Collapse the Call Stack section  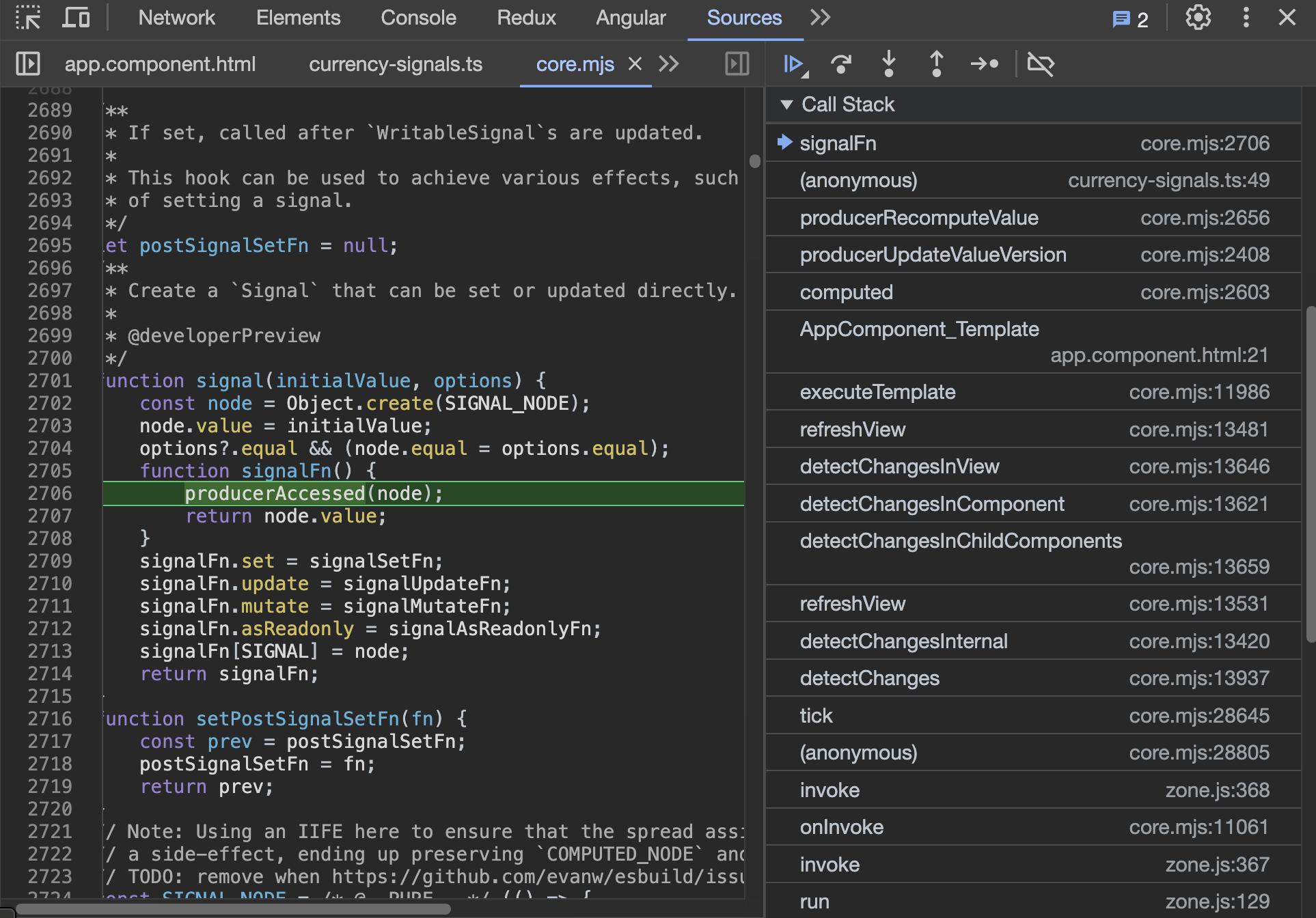tap(786, 105)
